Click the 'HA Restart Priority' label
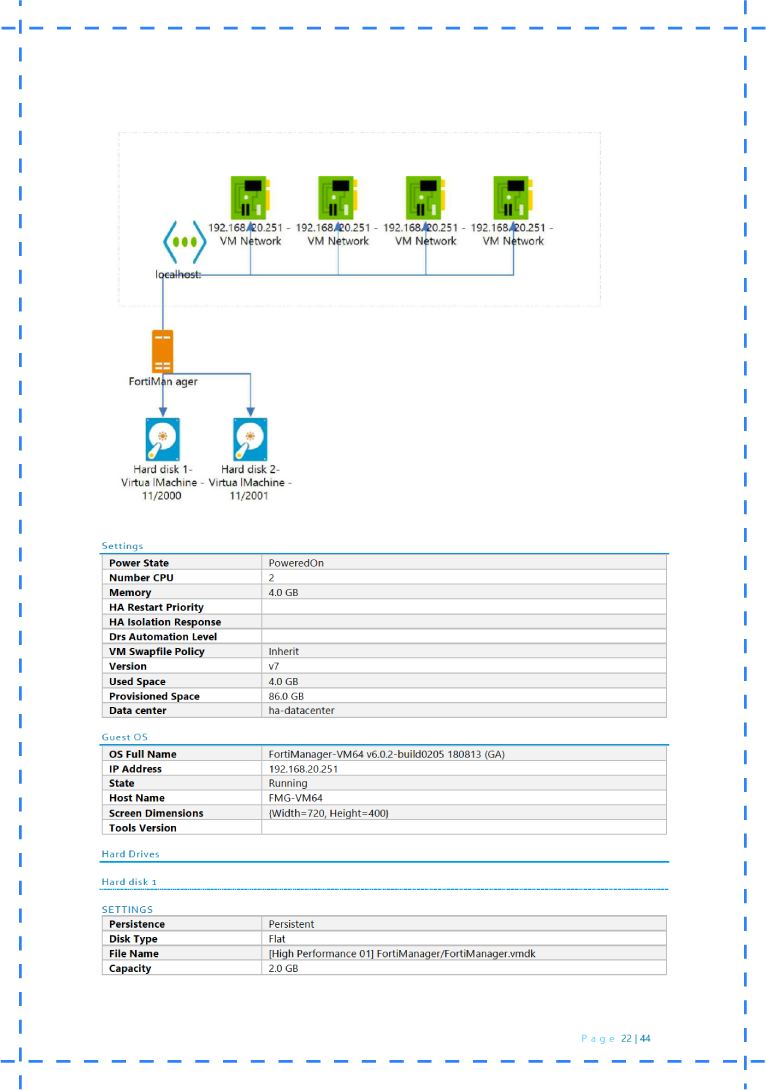This screenshot has height=1090, width=766. [x=156, y=608]
